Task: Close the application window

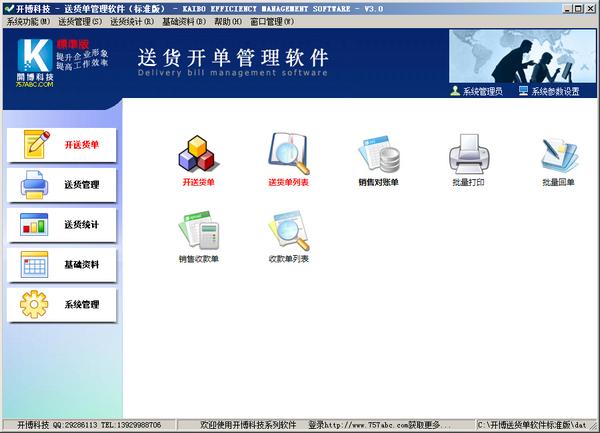Action: [x=591, y=8]
